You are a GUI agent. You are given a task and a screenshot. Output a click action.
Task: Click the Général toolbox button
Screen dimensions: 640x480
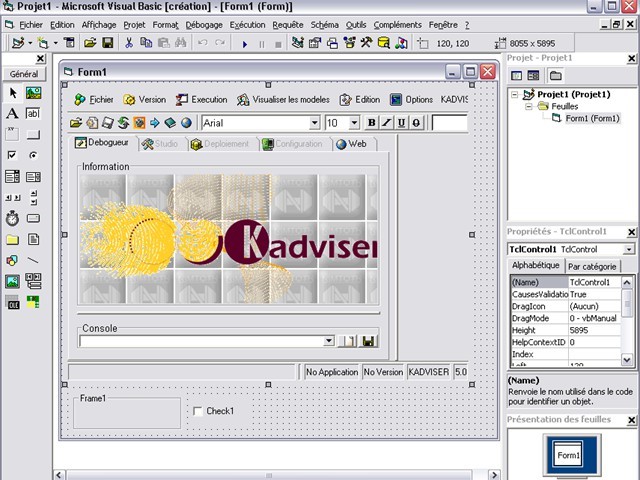pyautogui.click(x=24, y=74)
